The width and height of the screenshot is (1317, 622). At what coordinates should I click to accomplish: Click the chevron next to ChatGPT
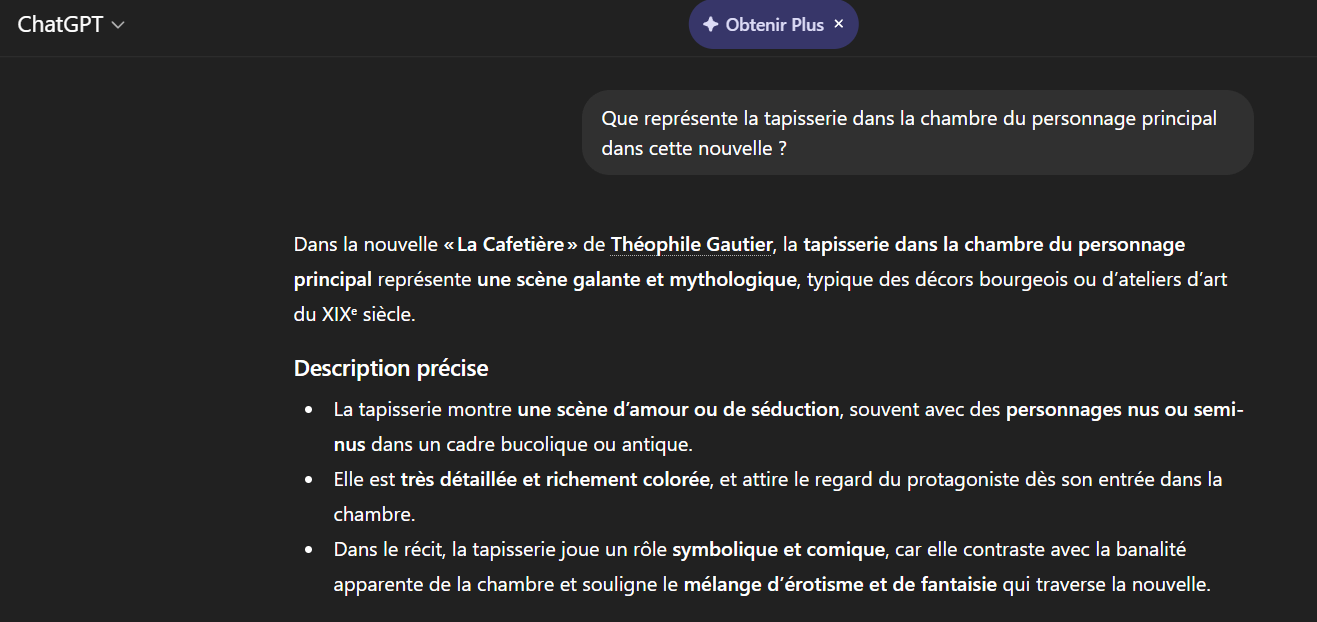pyautogui.click(x=118, y=26)
